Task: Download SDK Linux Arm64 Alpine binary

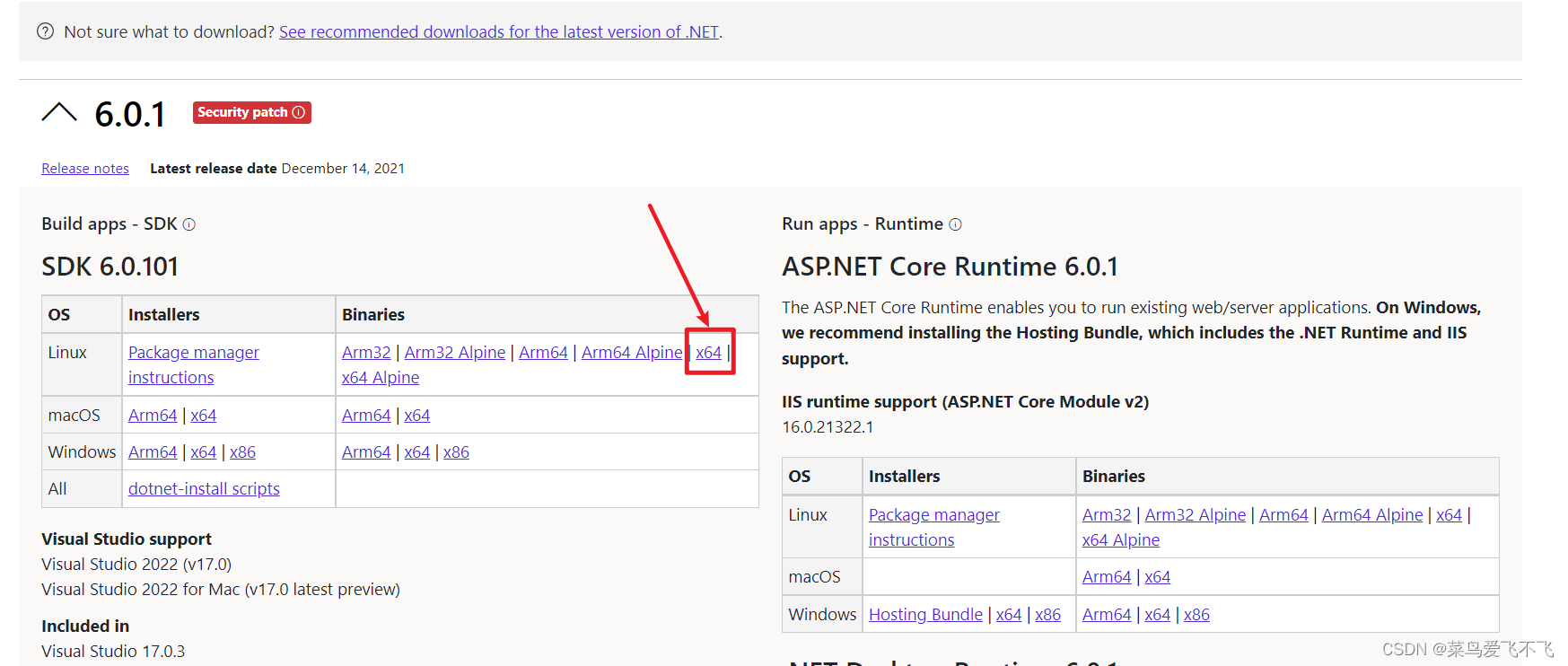Action: click(x=632, y=353)
